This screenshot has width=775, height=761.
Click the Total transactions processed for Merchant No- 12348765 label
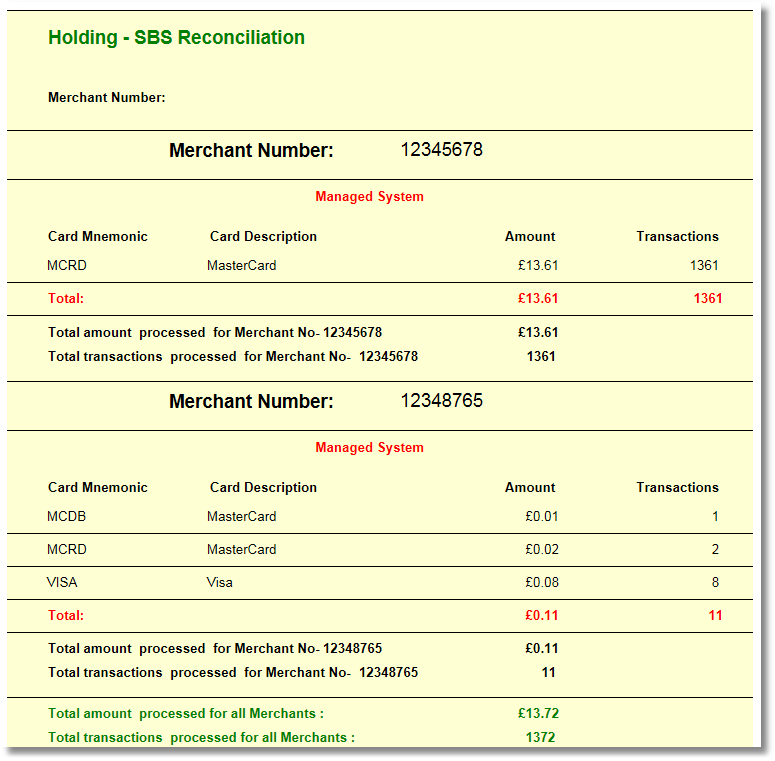tap(233, 673)
